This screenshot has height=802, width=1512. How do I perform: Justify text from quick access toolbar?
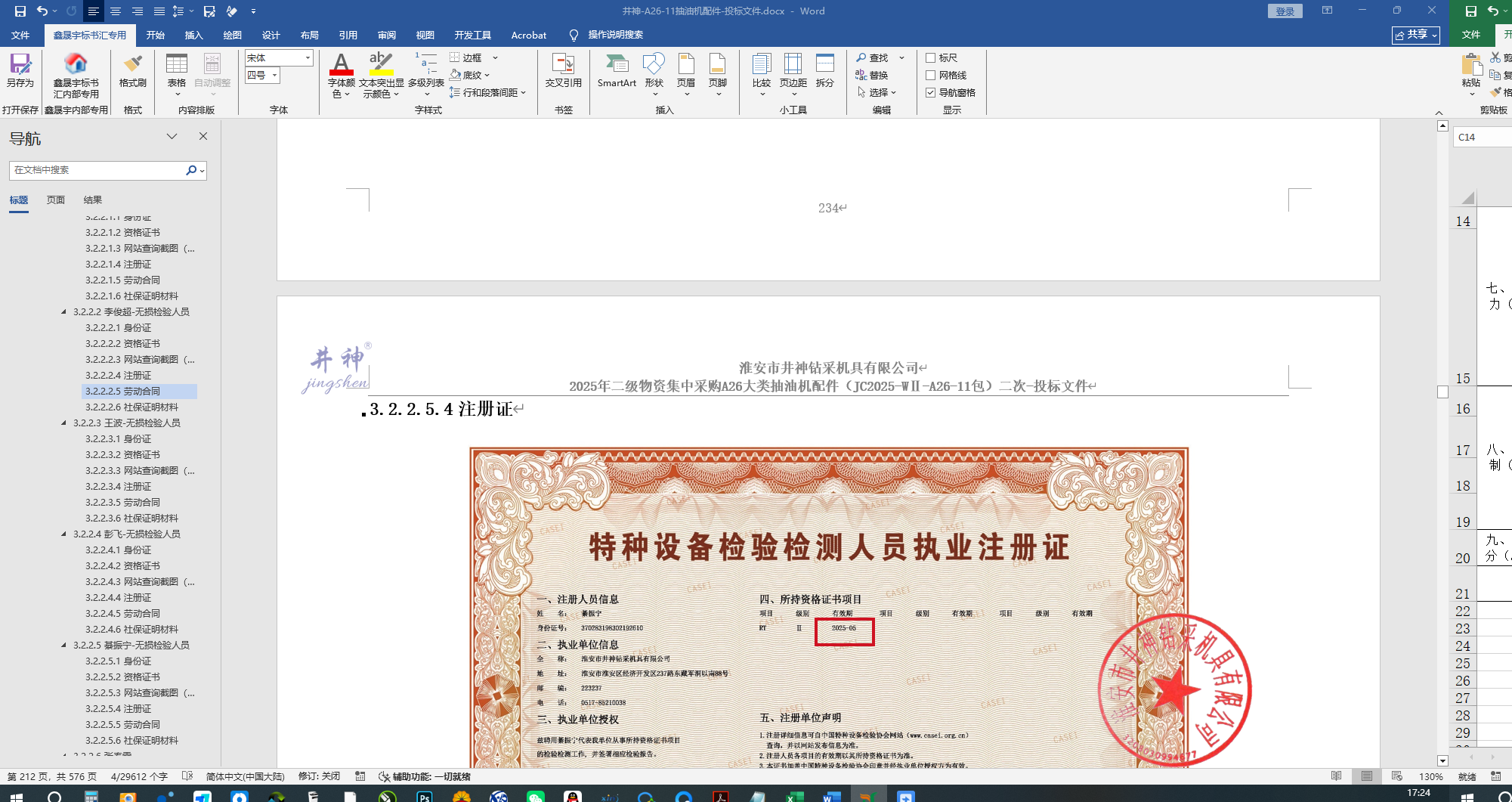tap(159, 11)
